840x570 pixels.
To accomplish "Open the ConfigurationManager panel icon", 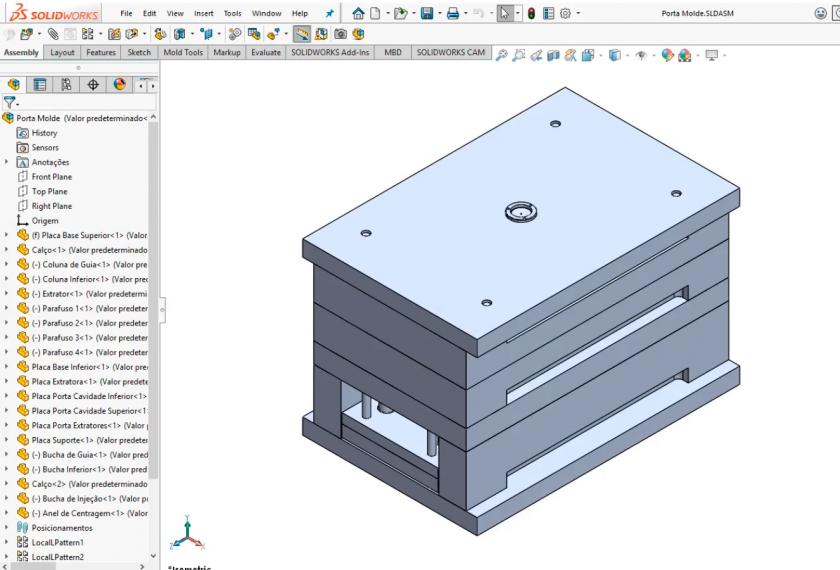I will pyautogui.click(x=66, y=85).
